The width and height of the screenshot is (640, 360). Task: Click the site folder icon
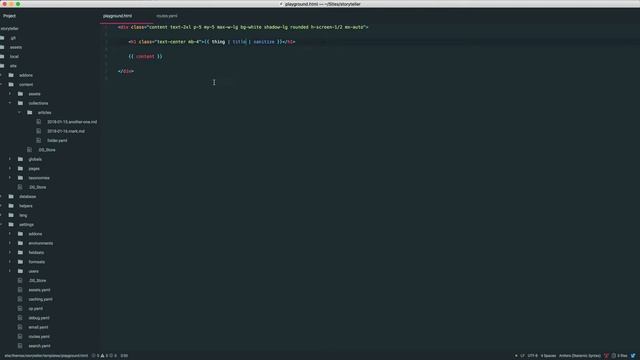pyautogui.click(x=2, y=66)
